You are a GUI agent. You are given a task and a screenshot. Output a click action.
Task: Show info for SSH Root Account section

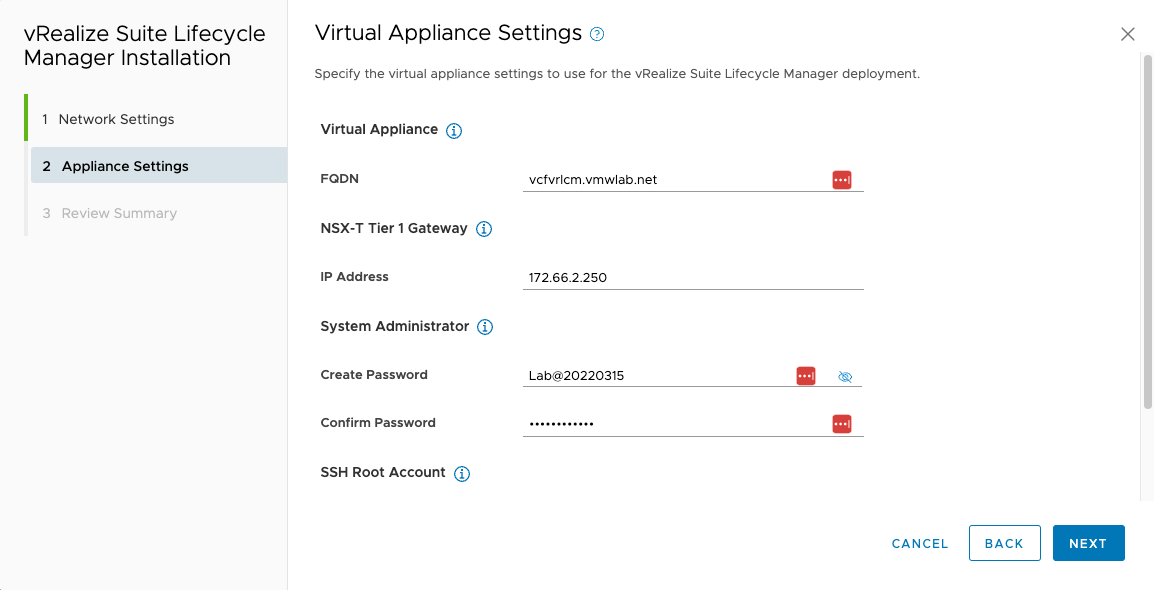(461, 474)
